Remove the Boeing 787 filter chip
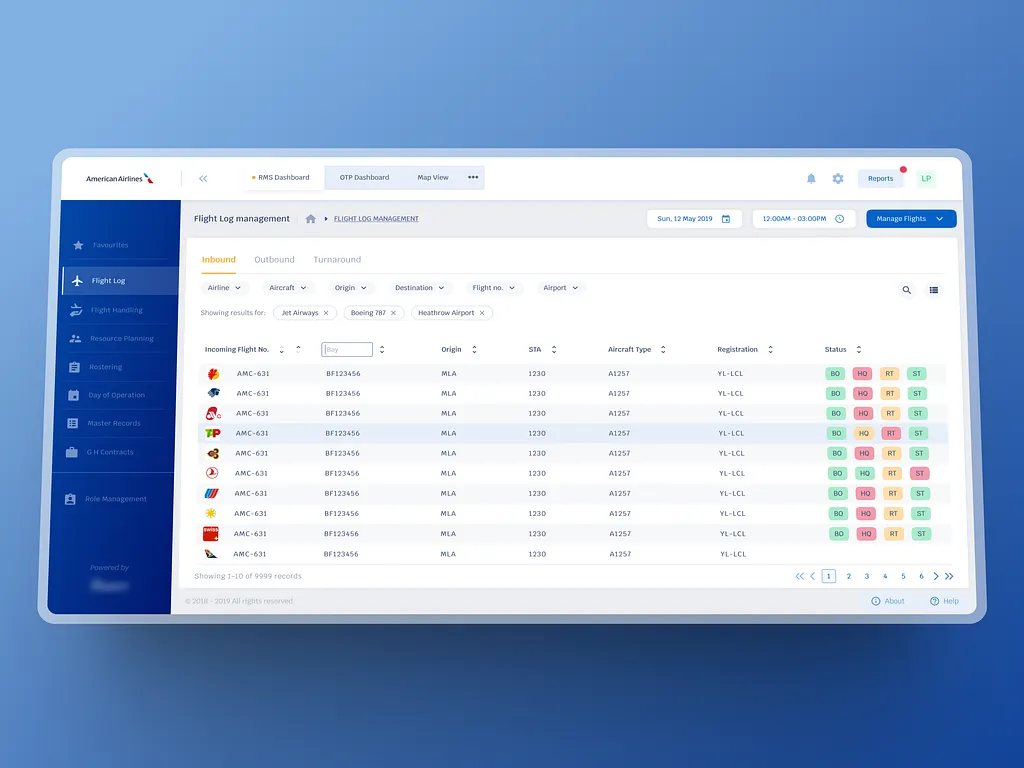The height and width of the screenshot is (768, 1024). click(x=393, y=313)
